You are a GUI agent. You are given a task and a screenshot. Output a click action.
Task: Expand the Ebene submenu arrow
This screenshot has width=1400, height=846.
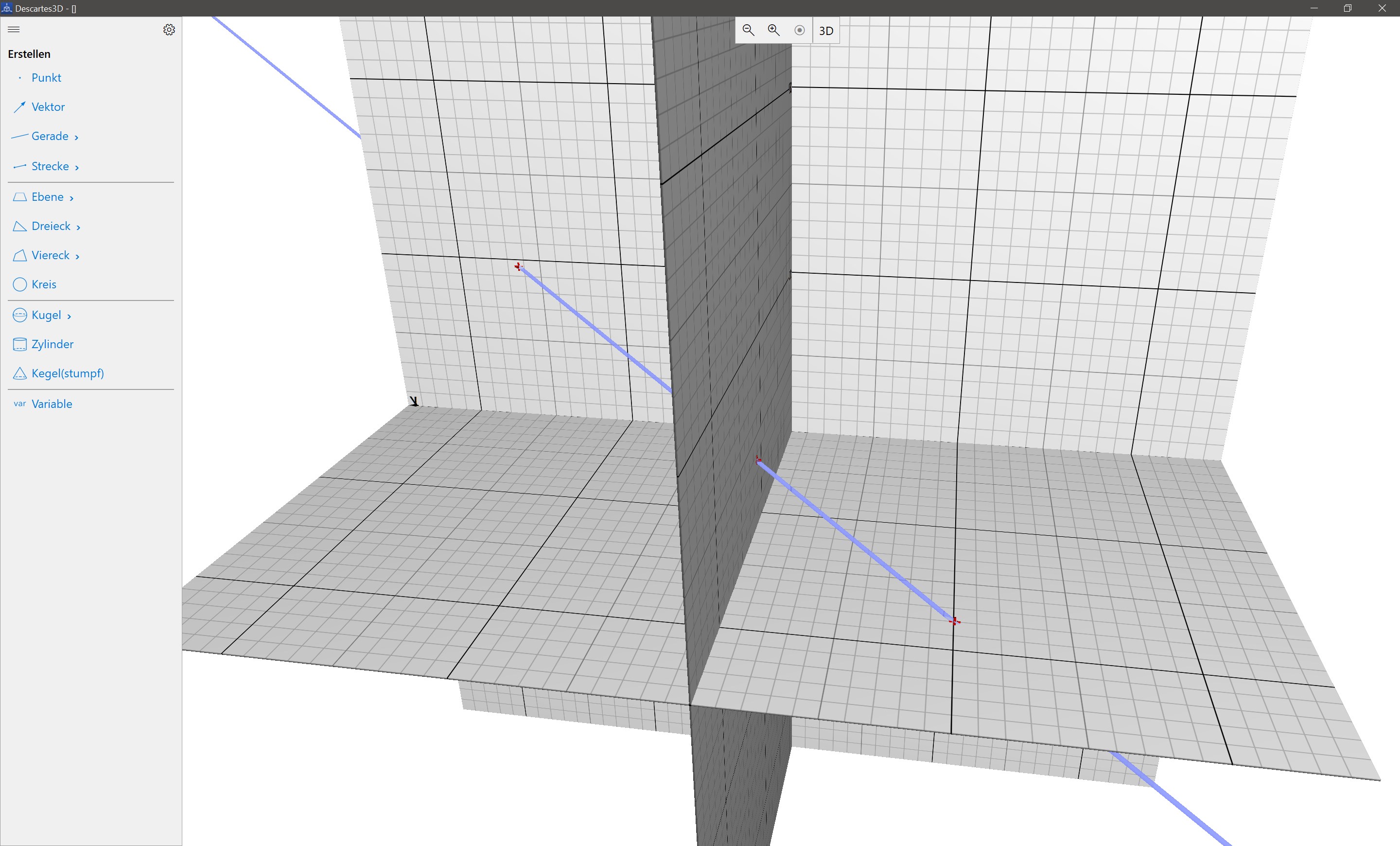71,198
